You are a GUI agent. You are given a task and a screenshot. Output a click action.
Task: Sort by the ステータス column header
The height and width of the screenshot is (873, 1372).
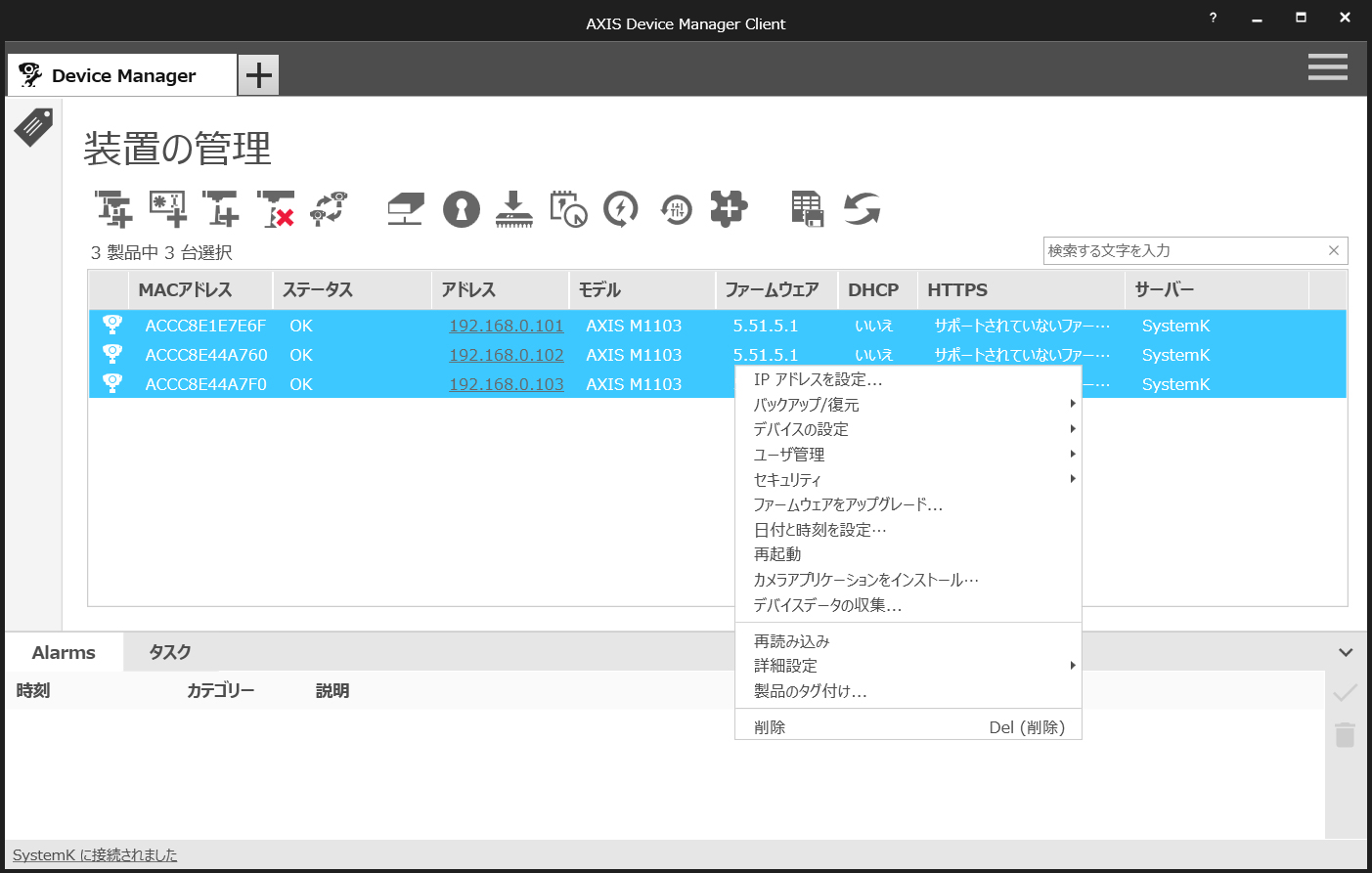351,289
